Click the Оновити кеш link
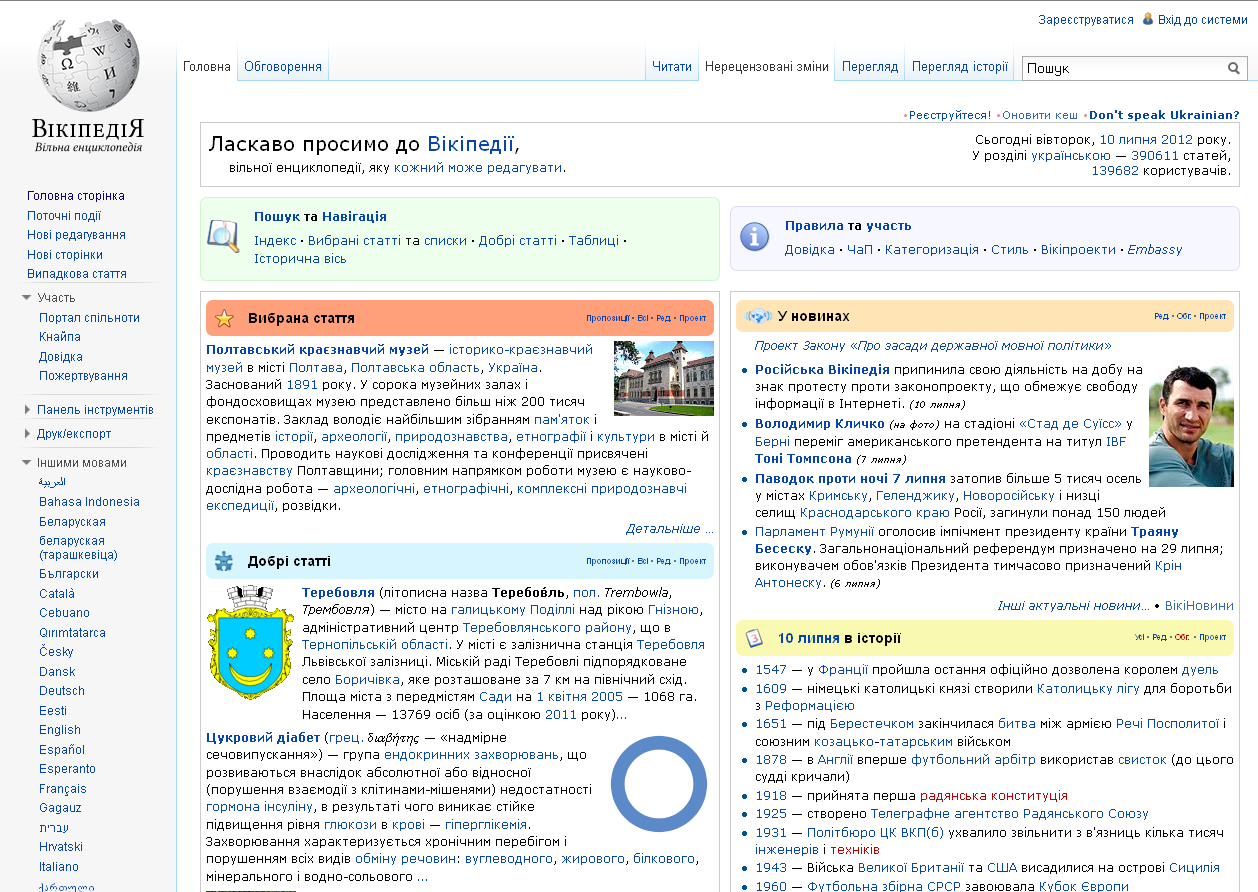The image size is (1258, 892). click(x=1040, y=115)
